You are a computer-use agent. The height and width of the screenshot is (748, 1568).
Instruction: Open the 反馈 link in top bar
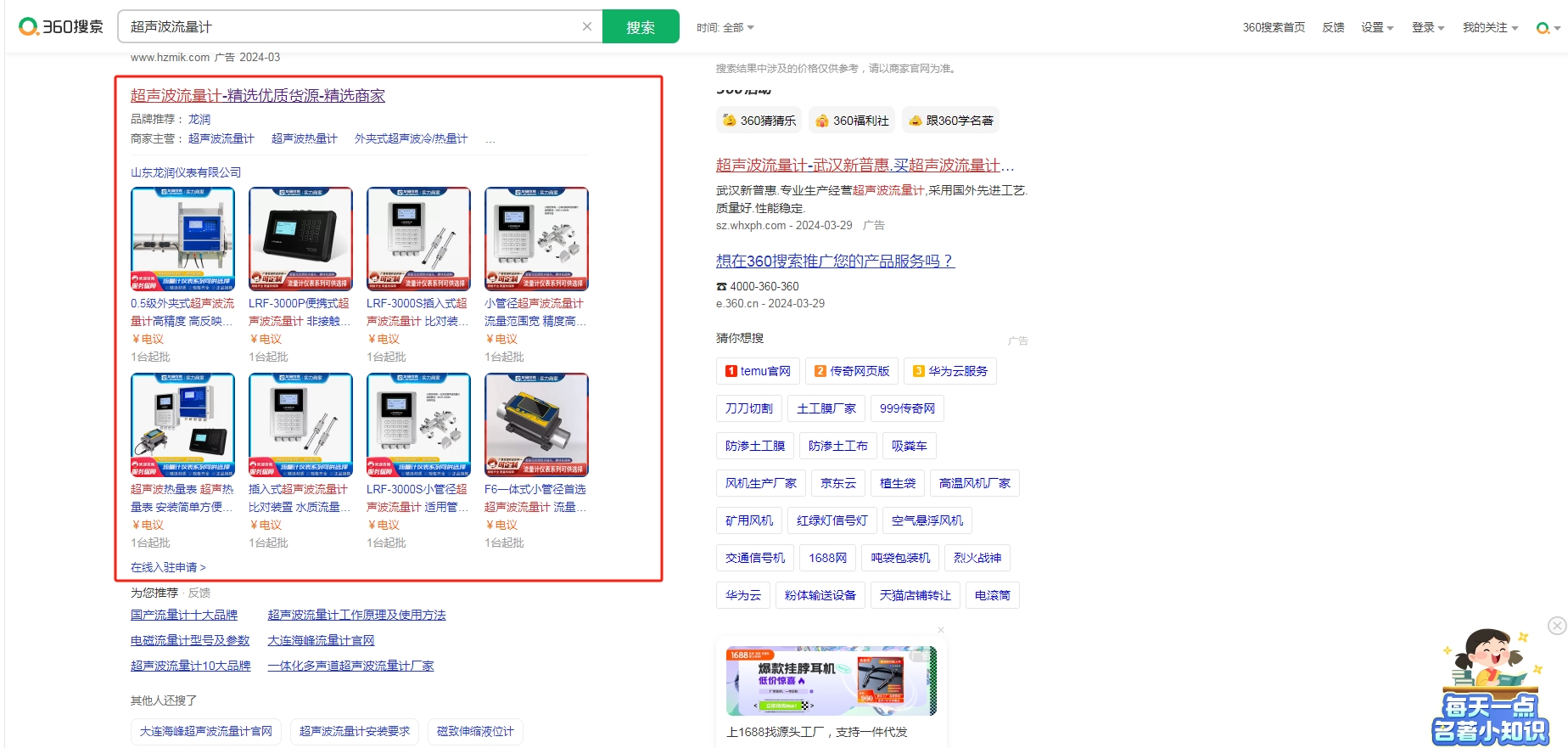pyautogui.click(x=1333, y=28)
